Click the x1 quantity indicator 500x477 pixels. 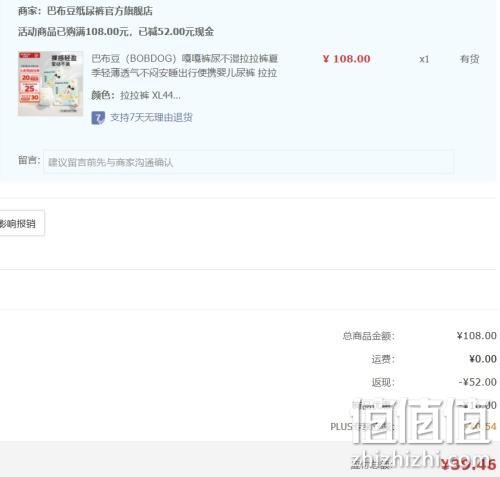pos(424,59)
